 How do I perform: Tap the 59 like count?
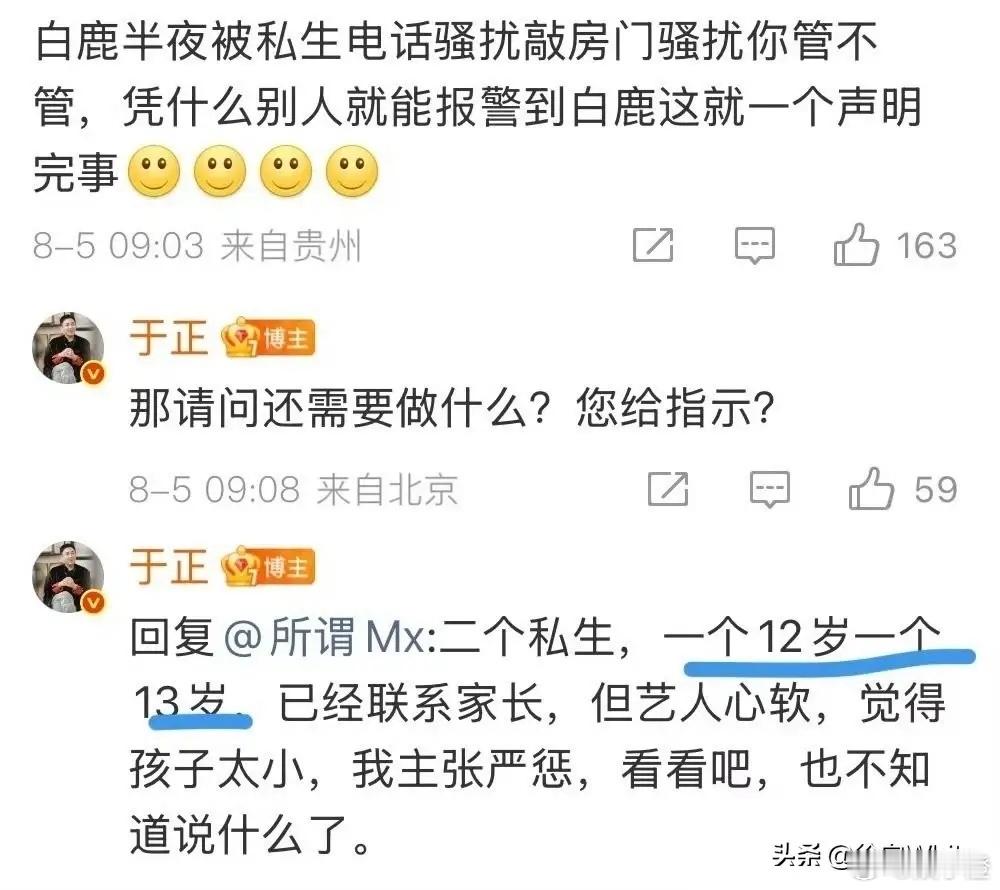936,490
